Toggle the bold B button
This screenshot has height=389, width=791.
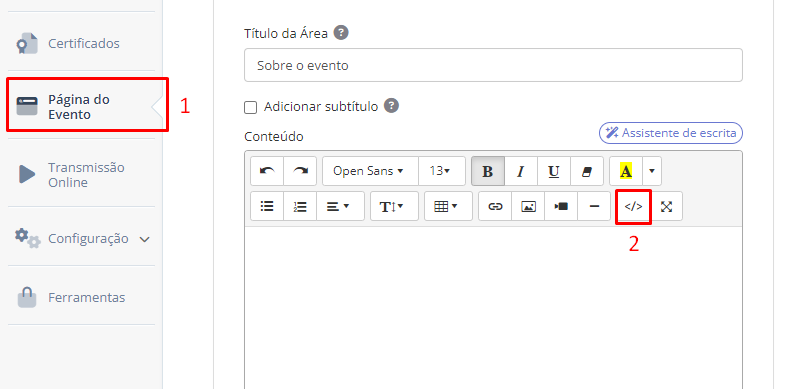[488, 171]
